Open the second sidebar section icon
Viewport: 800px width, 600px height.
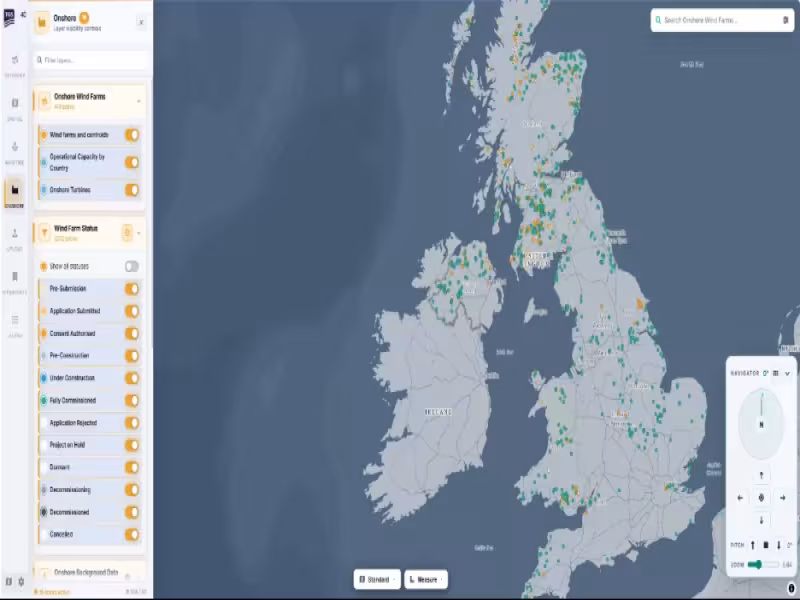(15, 103)
